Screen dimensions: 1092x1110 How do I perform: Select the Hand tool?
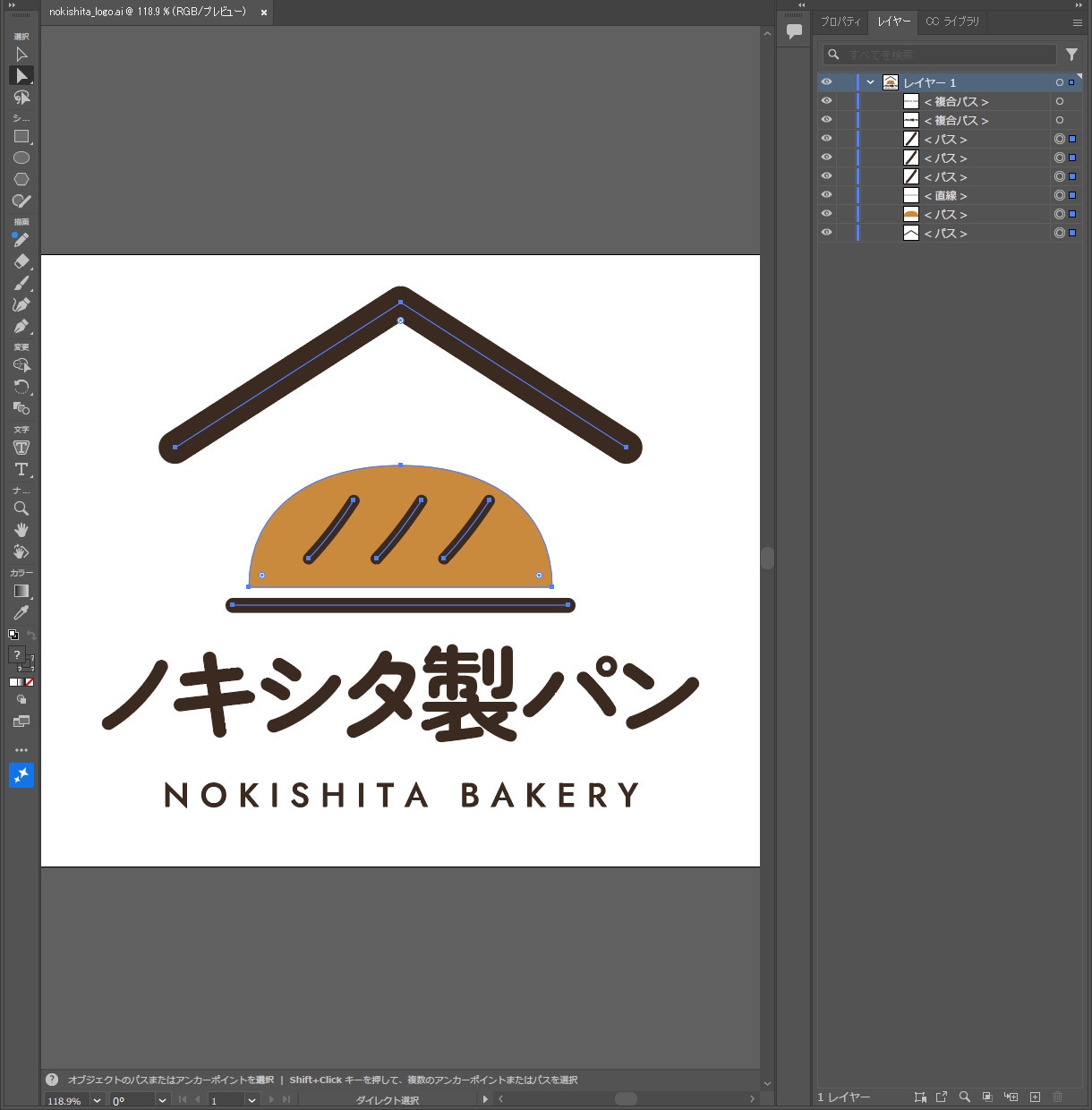pos(21,530)
